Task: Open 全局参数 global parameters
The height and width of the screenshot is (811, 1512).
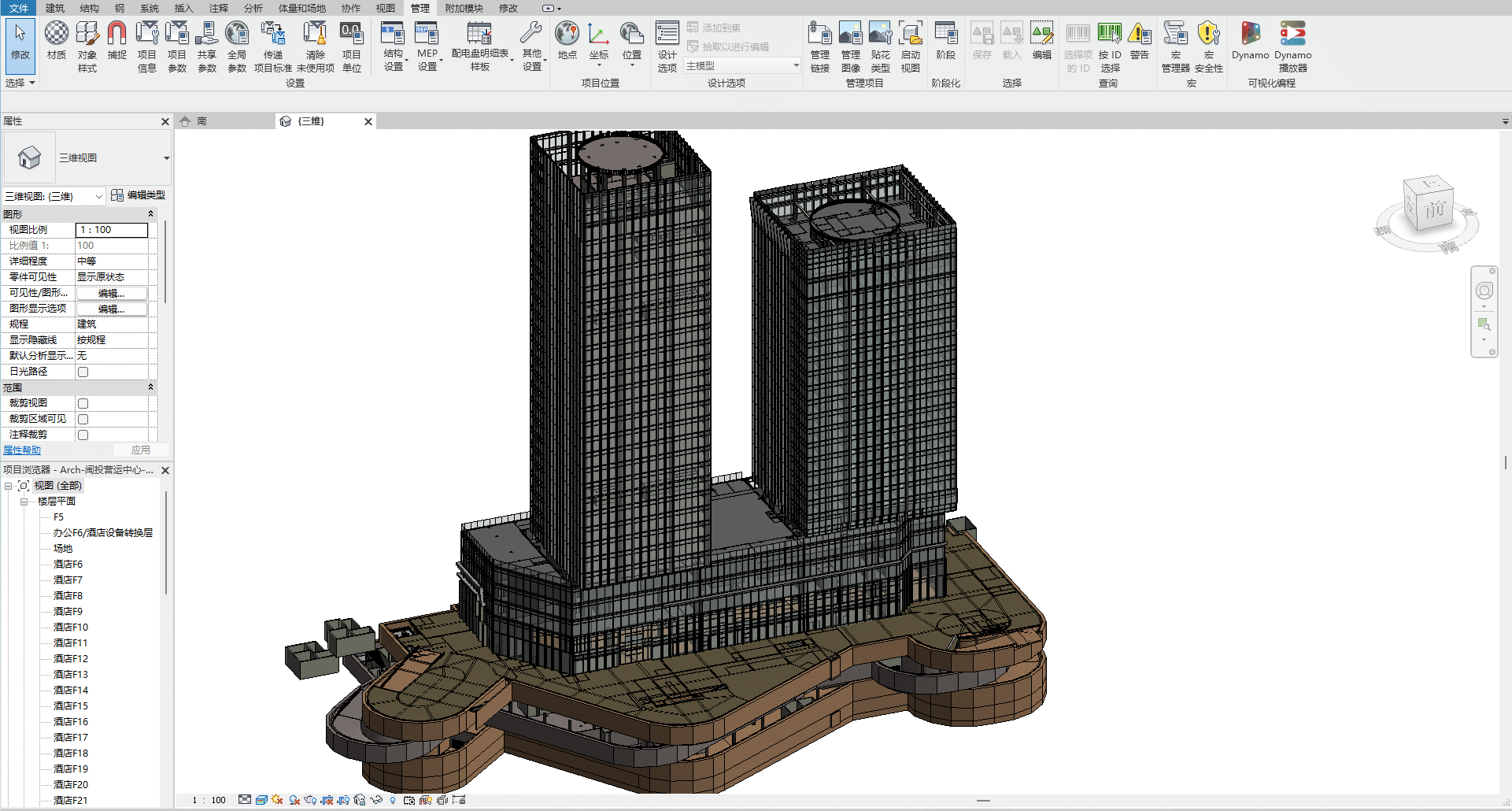Action: click(x=237, y=46)
